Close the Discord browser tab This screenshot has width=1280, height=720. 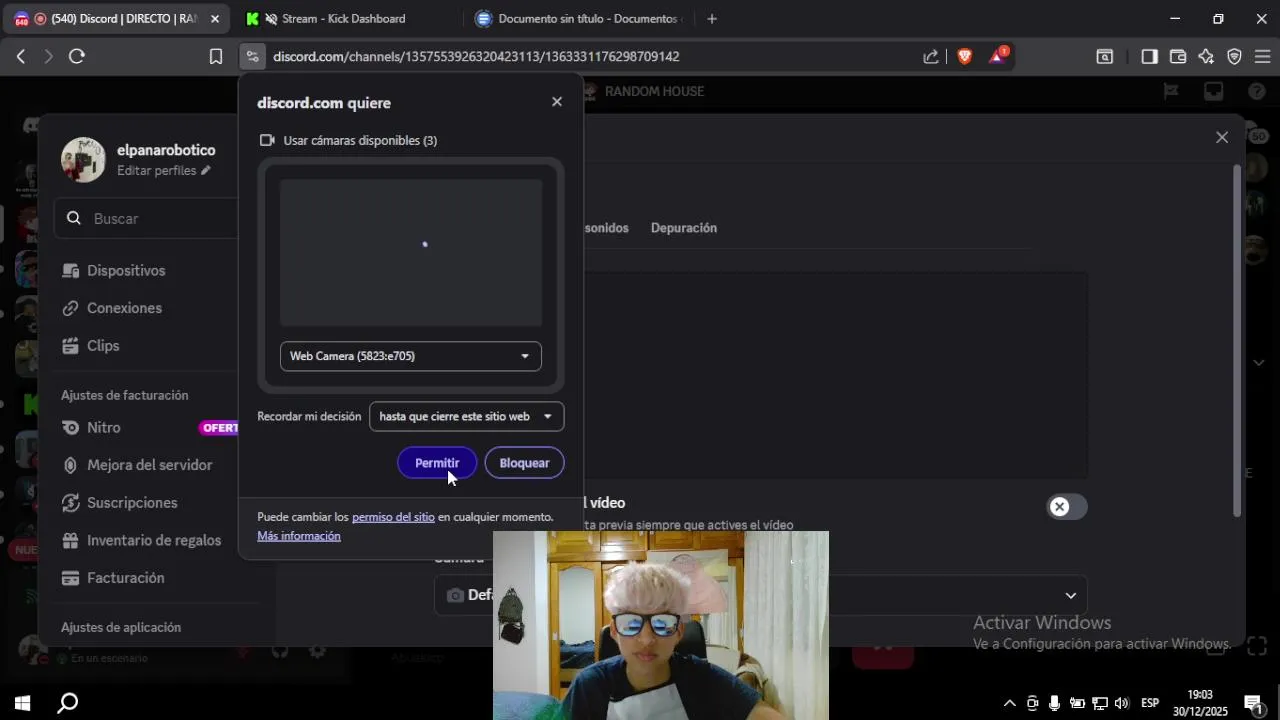[x=214, y=18]
